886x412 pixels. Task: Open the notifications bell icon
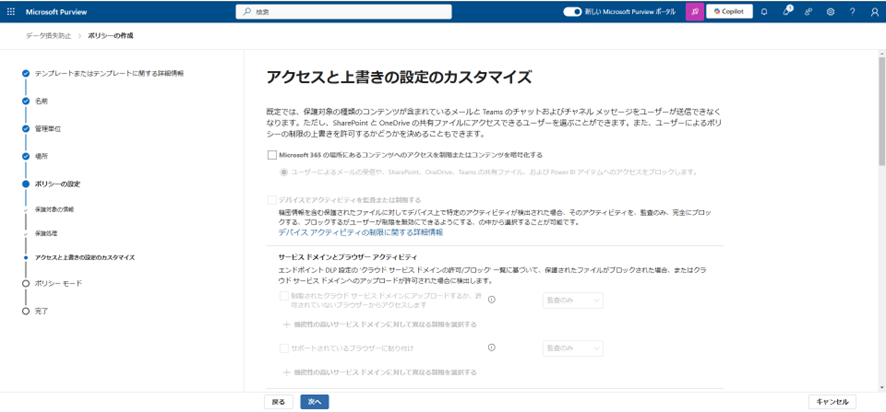pyautogui.click(x=765, y=12)
